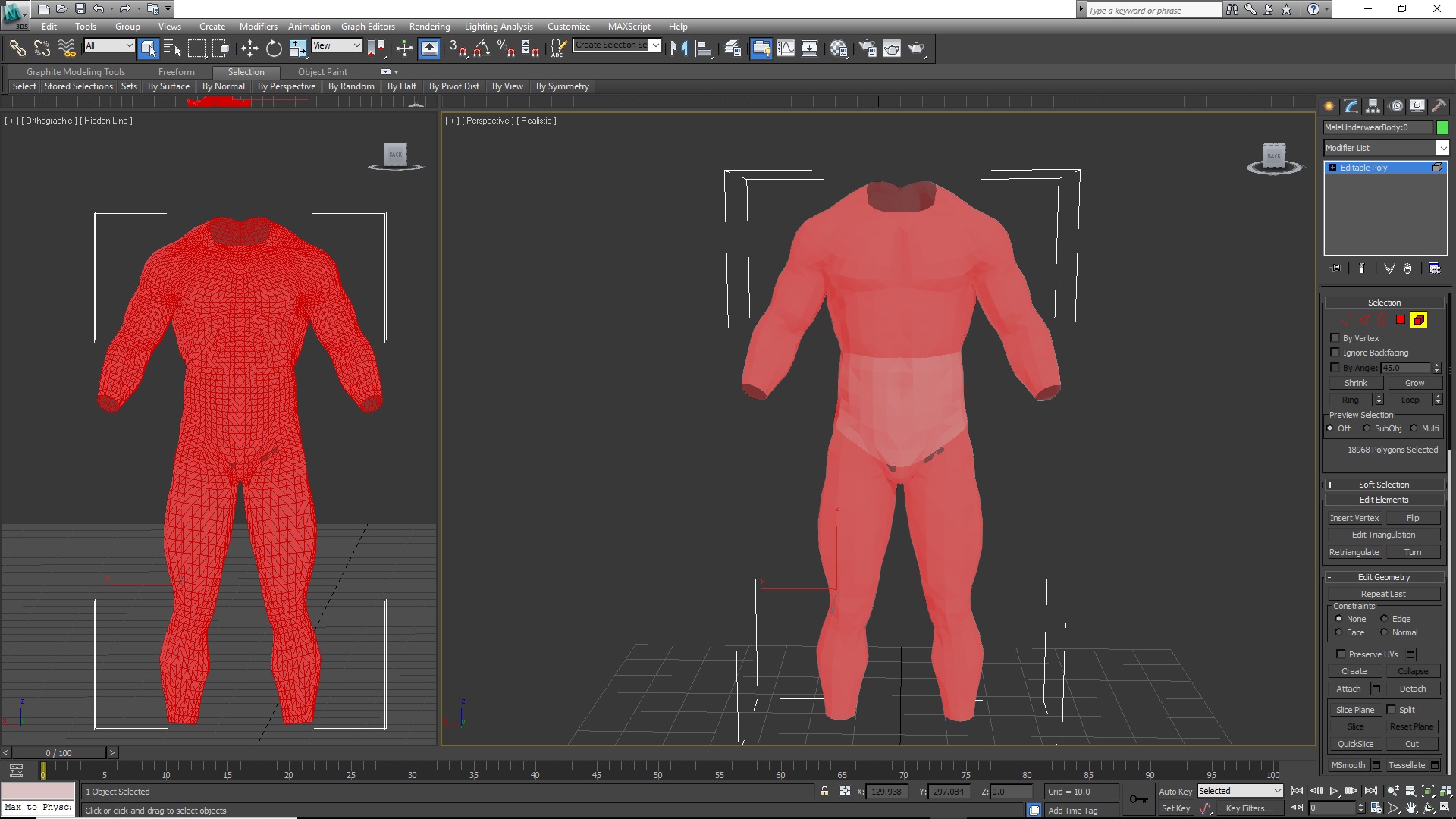Open the View coordinate system dropdown
This screenshot has width=1456, height=819.
coord(337,45)
